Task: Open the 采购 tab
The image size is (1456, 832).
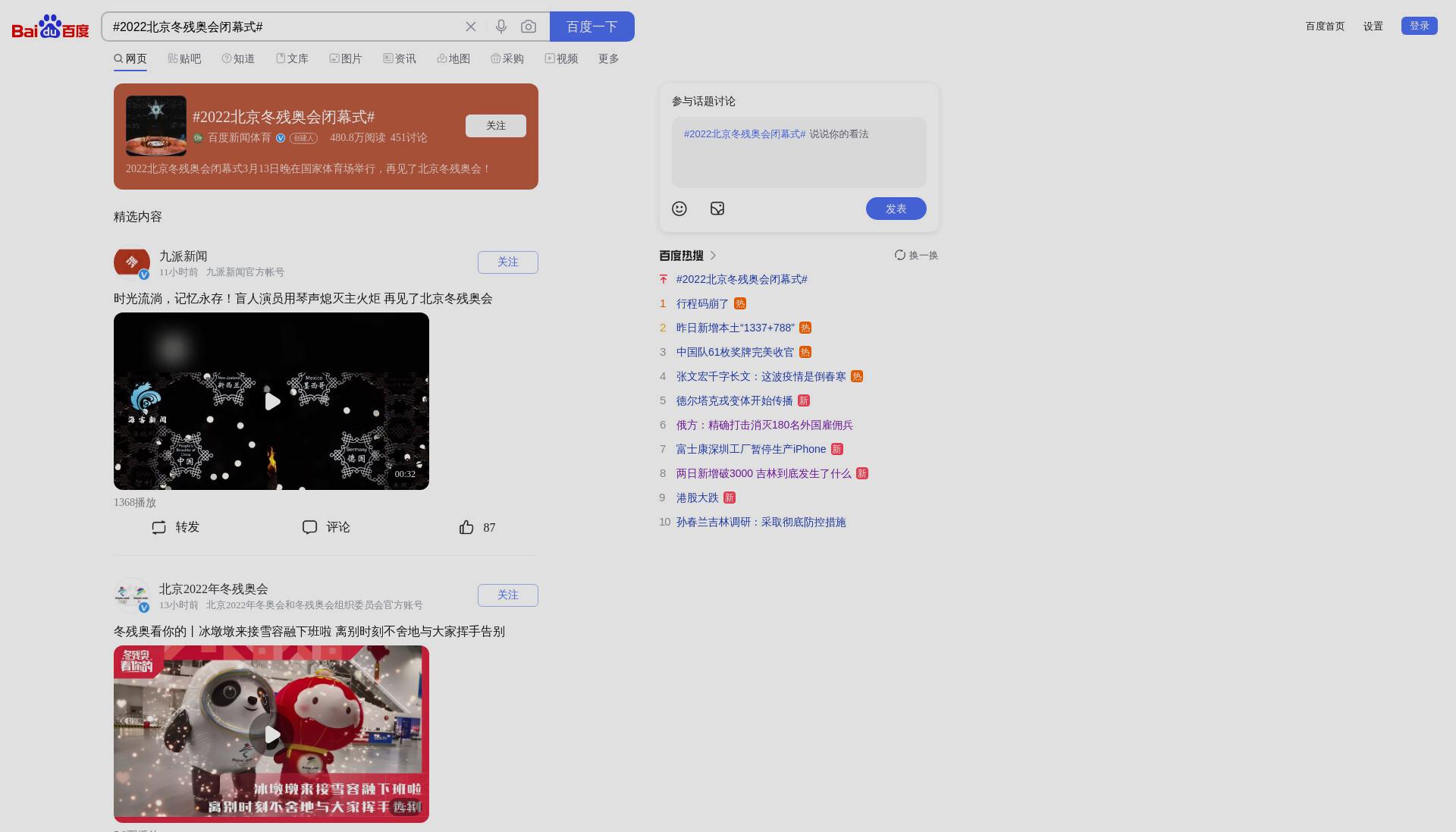Action: click(507, 58)
